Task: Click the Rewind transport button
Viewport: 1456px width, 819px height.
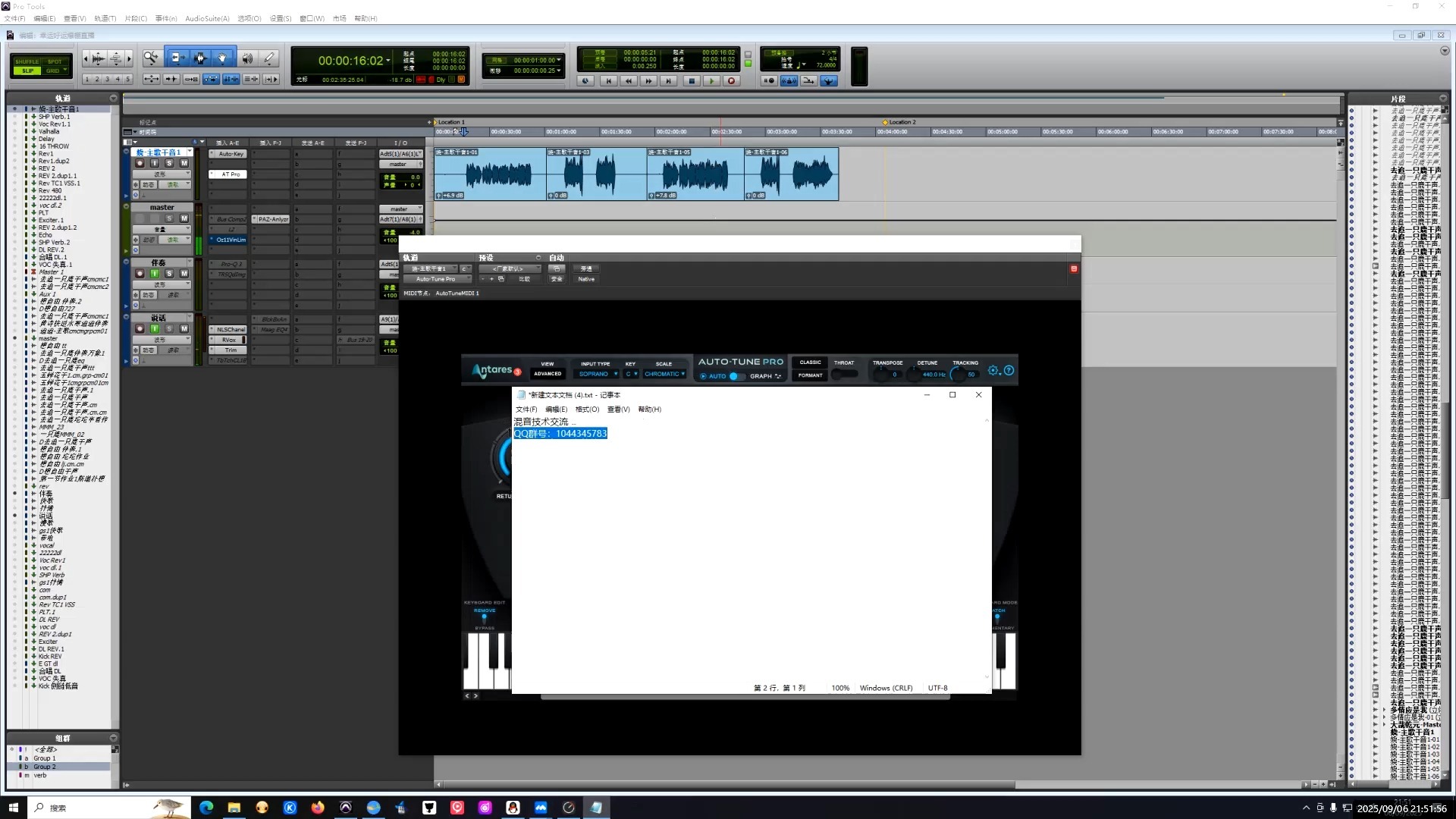Action: coord(628,81)
